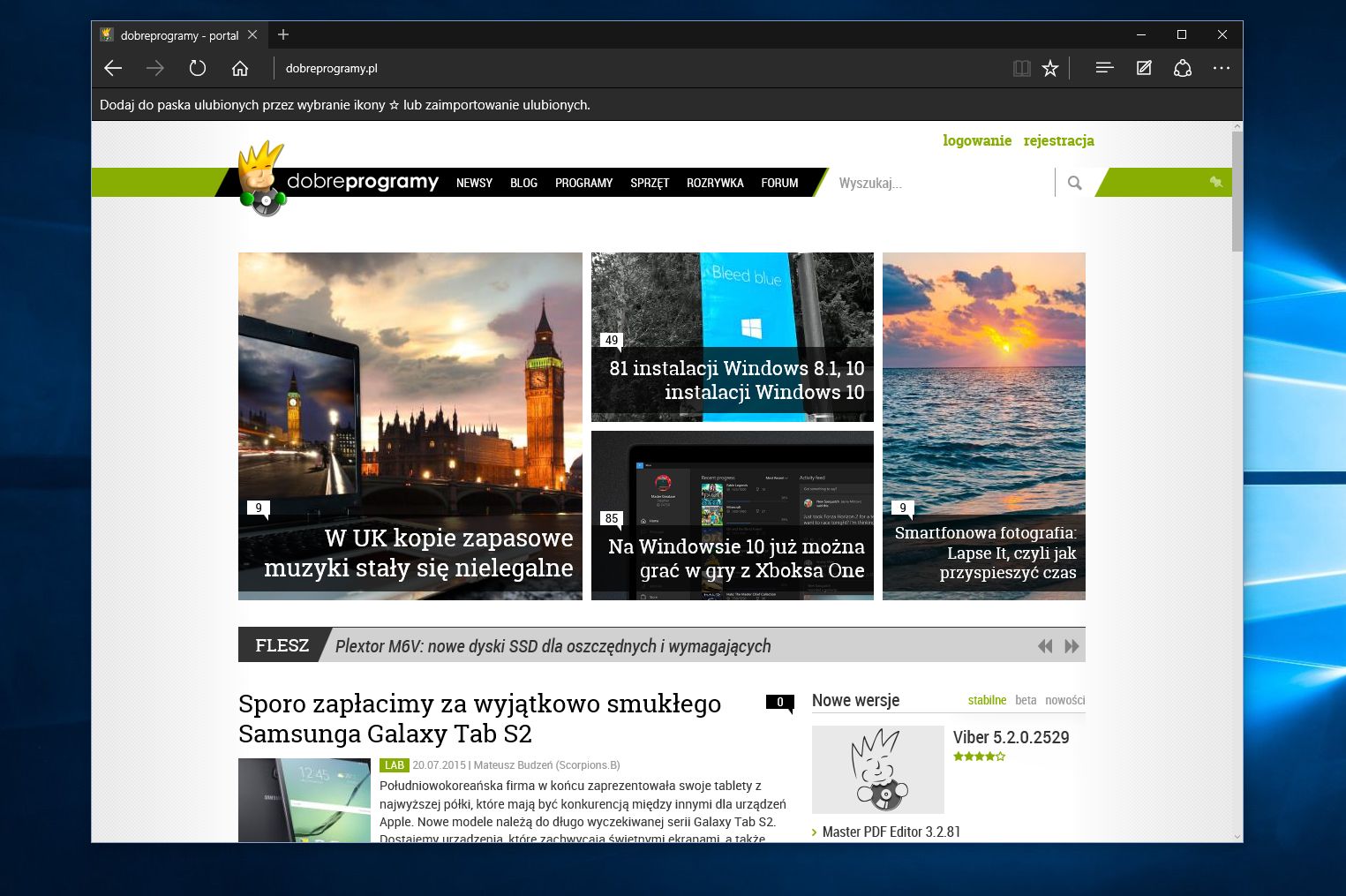The width and height of the screenshot is (1346, 896).
Task: Click the FLESZ section label
Action: pyautogui.click(x=282, y=645)
